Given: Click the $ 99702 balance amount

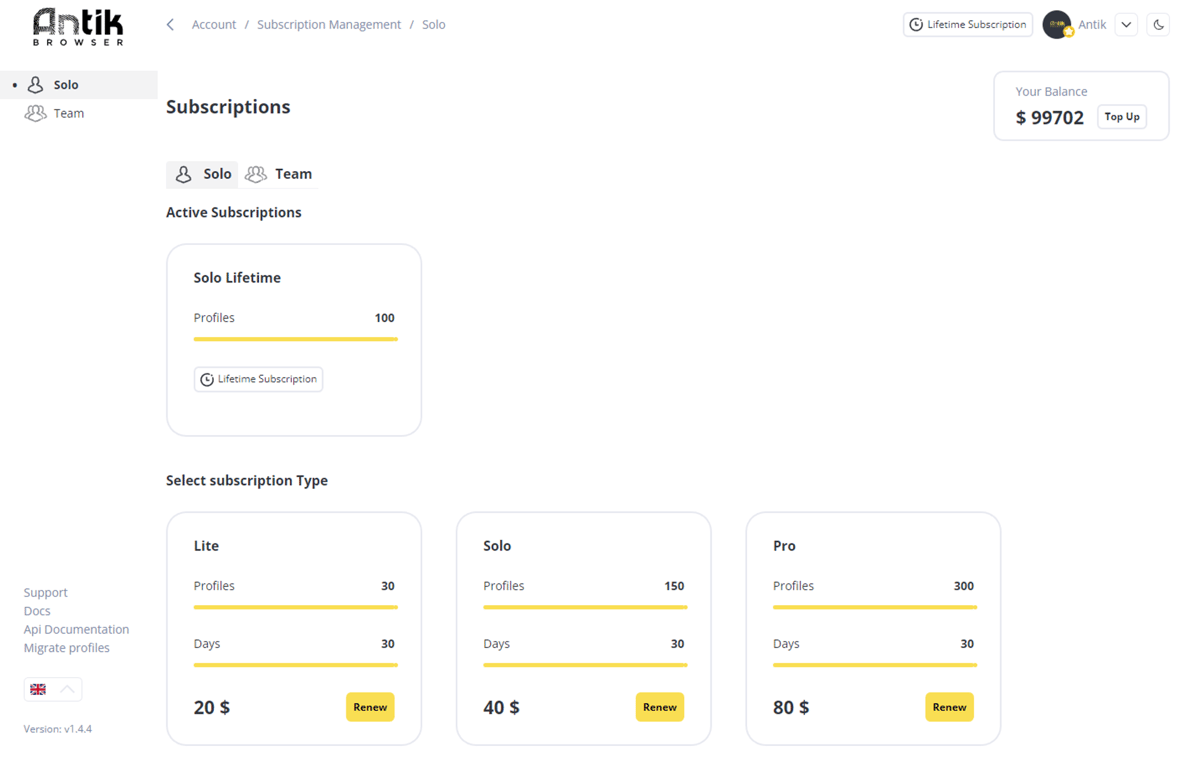Looking at the screenshot, I should coord(1049,117).
